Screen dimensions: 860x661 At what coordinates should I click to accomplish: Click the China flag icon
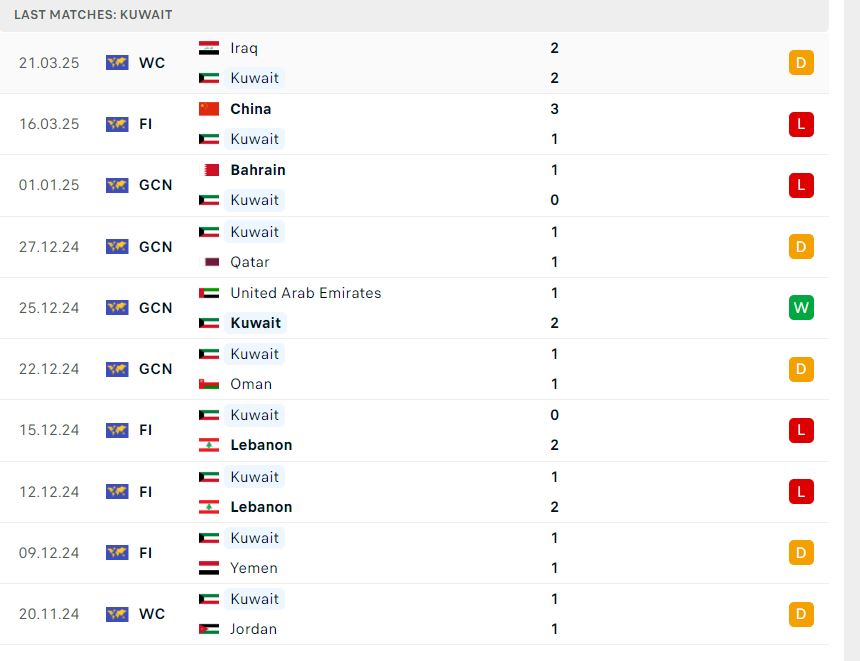point(208,109)
